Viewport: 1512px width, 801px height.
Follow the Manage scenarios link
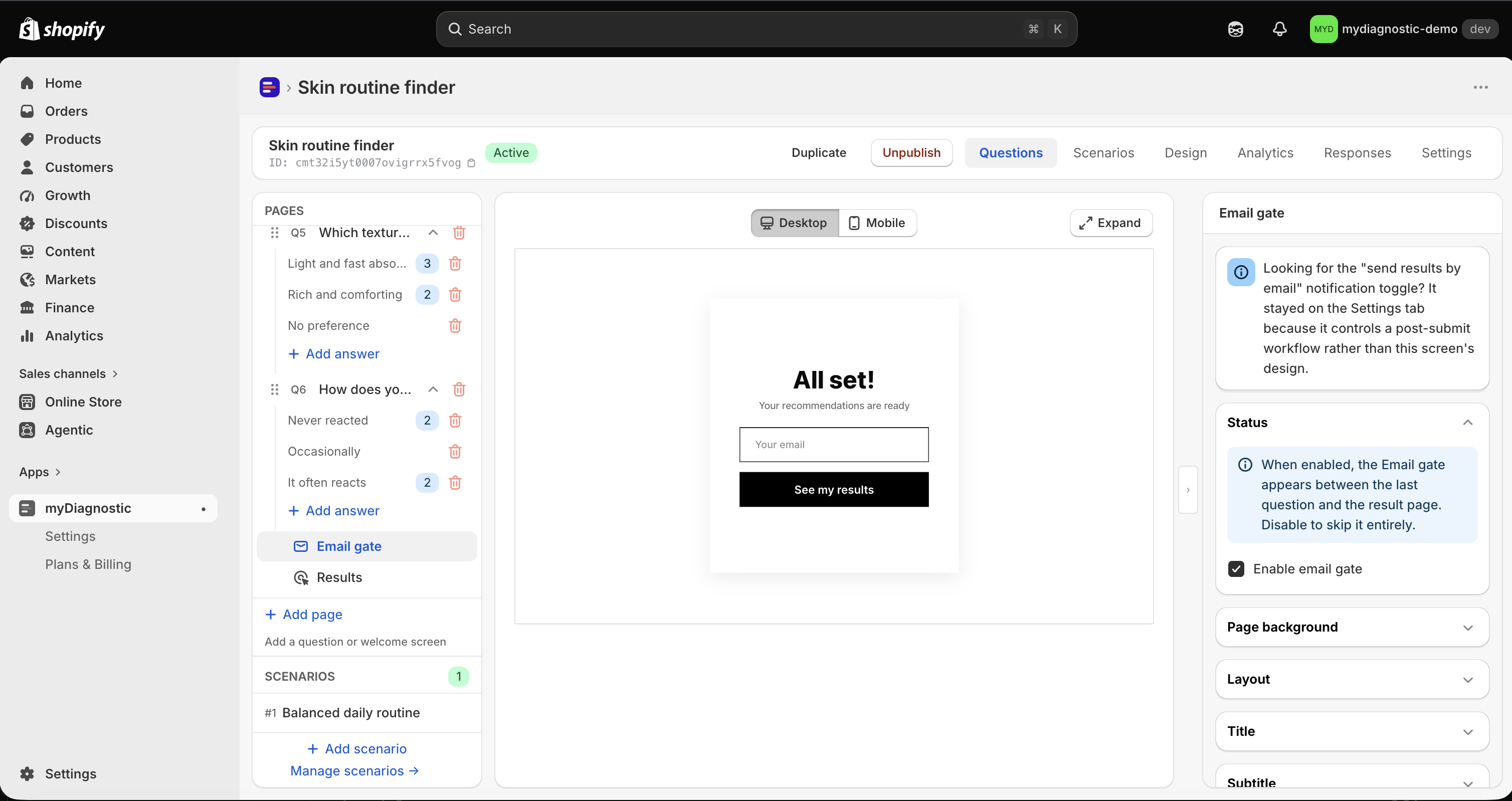[x=354, y=770]
